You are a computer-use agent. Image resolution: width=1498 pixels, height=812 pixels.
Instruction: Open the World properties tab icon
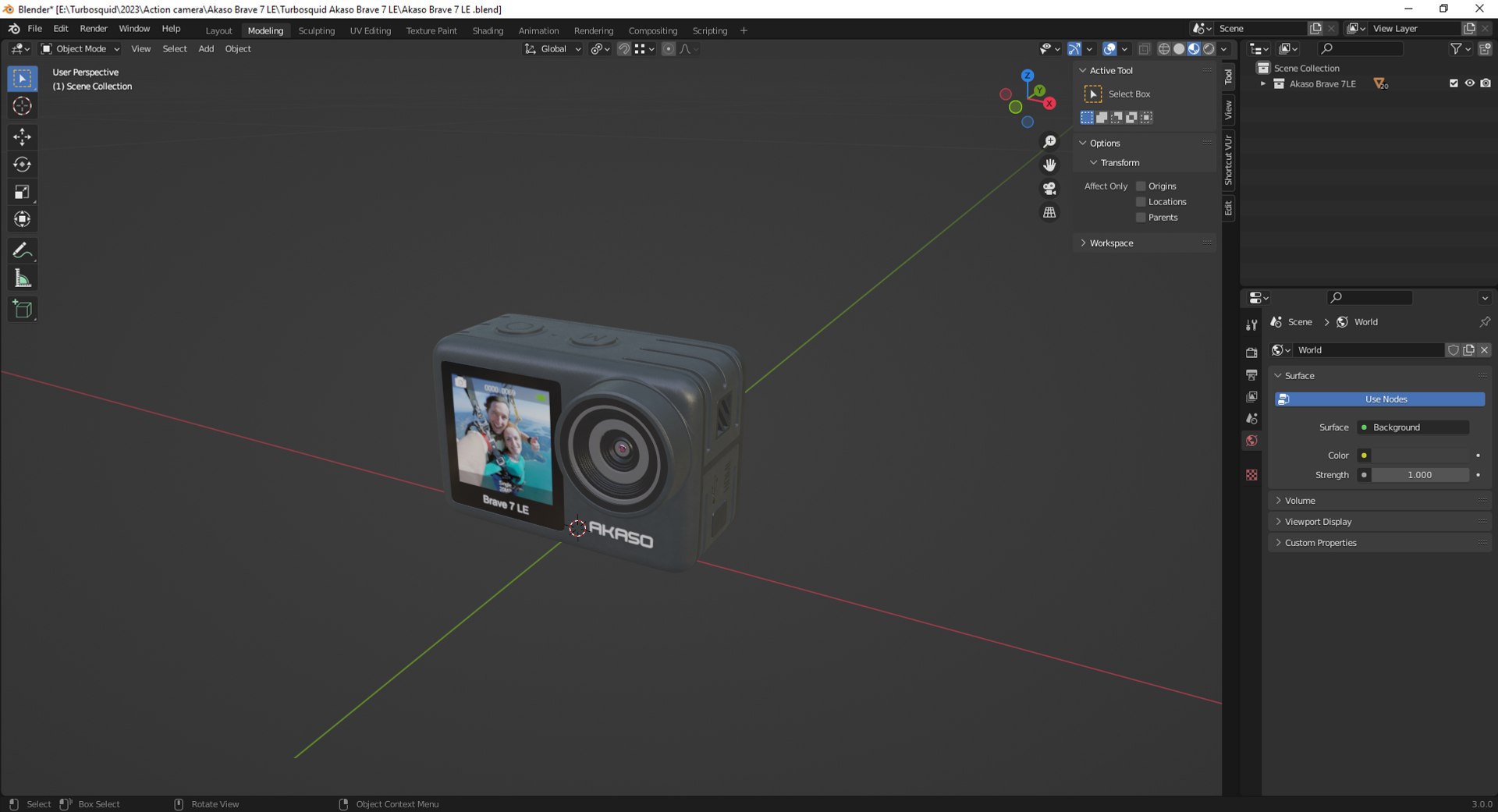coord(1251,441)
